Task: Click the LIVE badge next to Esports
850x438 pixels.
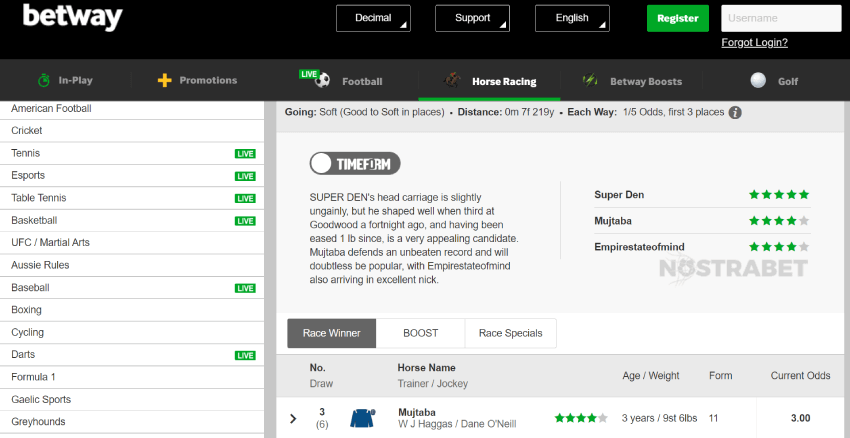Action: pyautogui.click(x=245, y=176)
